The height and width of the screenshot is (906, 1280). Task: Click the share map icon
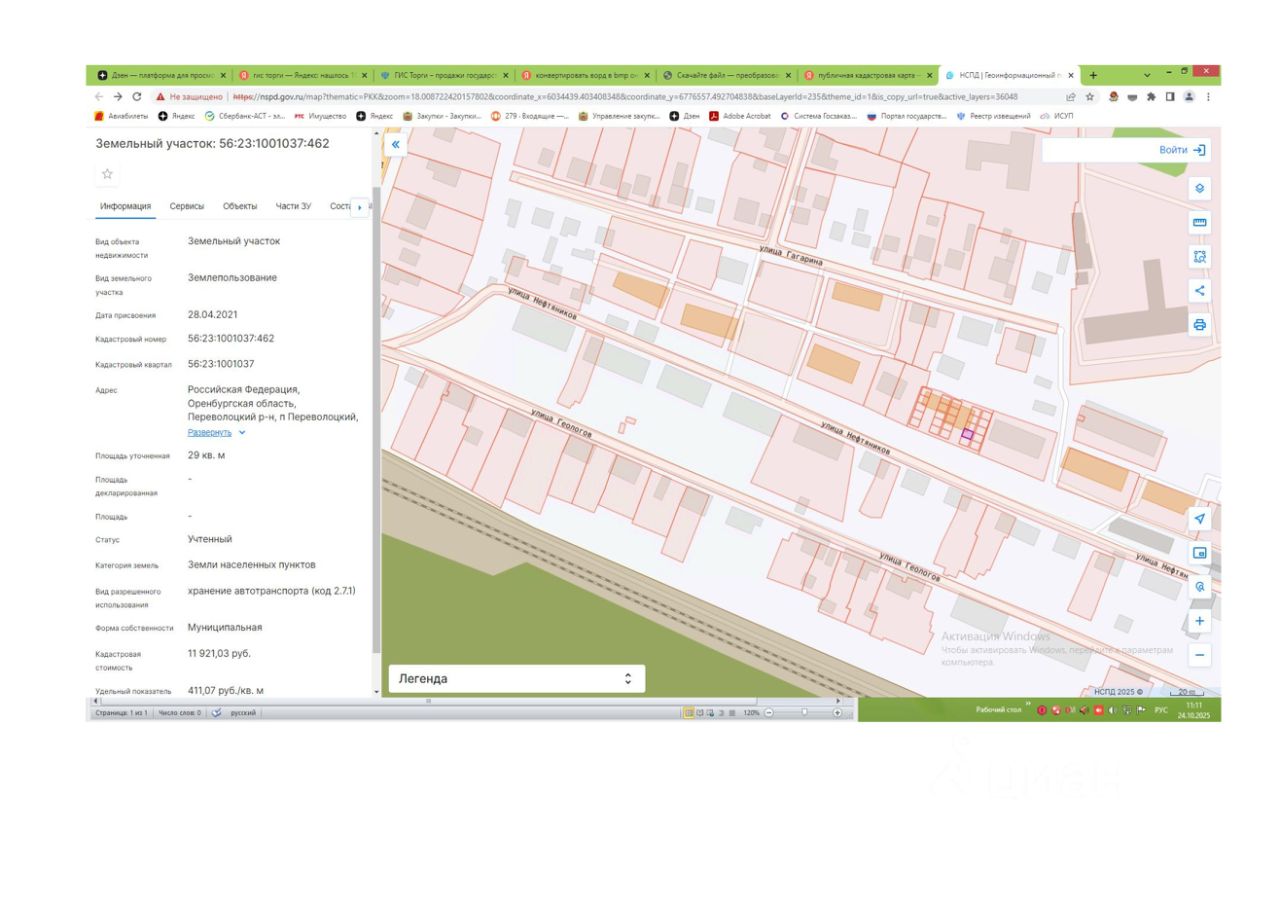click(1200, 291)
